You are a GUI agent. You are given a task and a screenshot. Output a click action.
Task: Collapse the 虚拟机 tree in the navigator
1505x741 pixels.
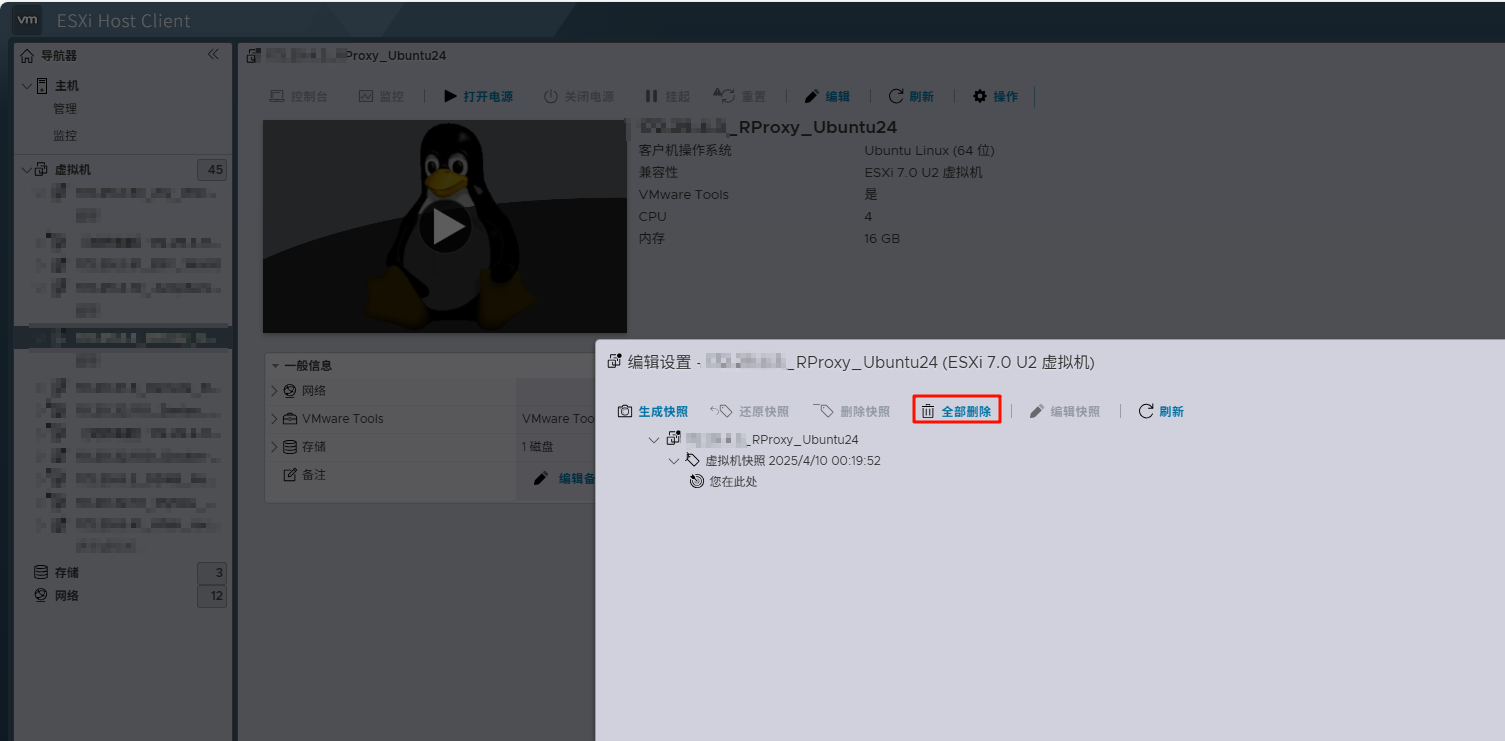point(27,170)
